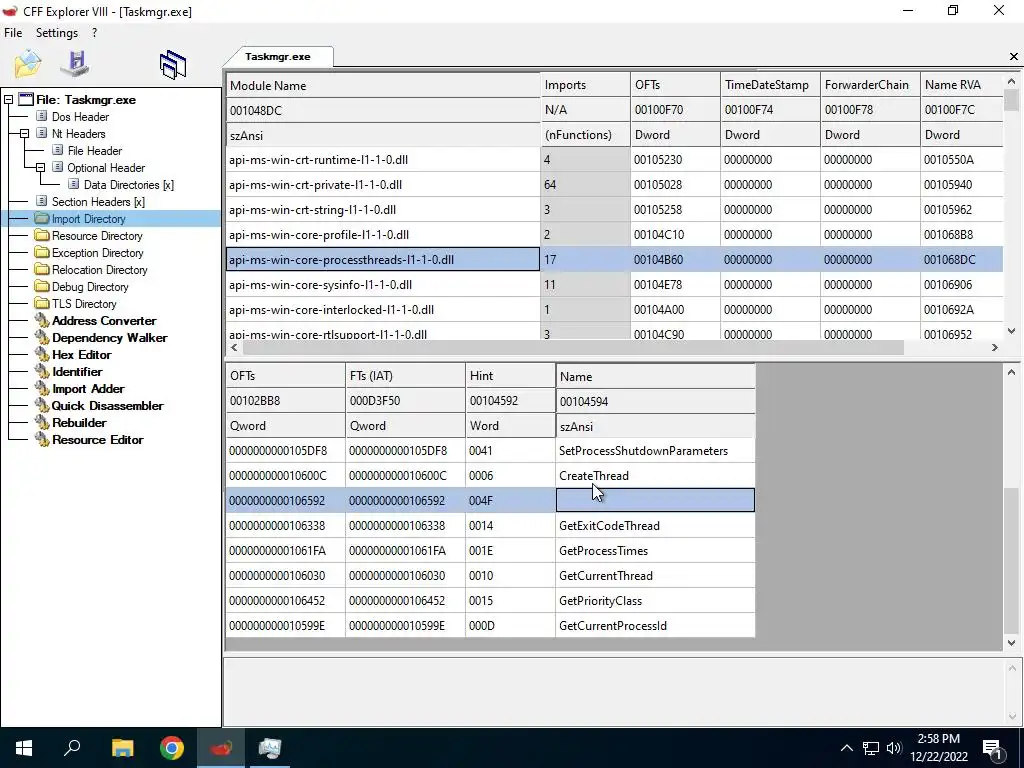Open the notification center icon
The height and width of the screenshot is (768, 1024).
(x=993, y=749)
